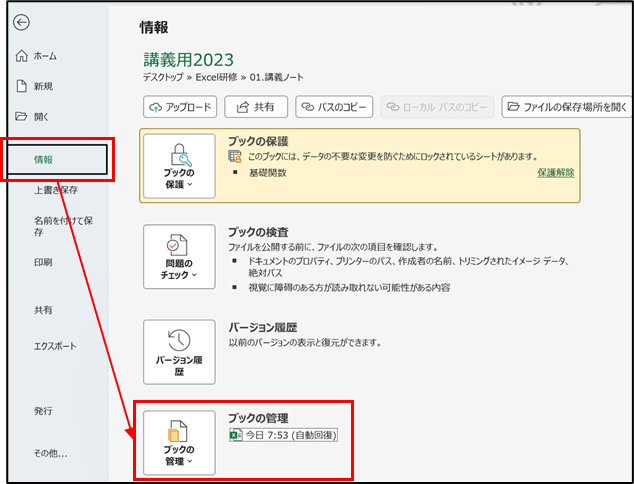Screen dimensions: 634x484
Task: Open エクスポート from the sidebar
Action: (55, 347)
